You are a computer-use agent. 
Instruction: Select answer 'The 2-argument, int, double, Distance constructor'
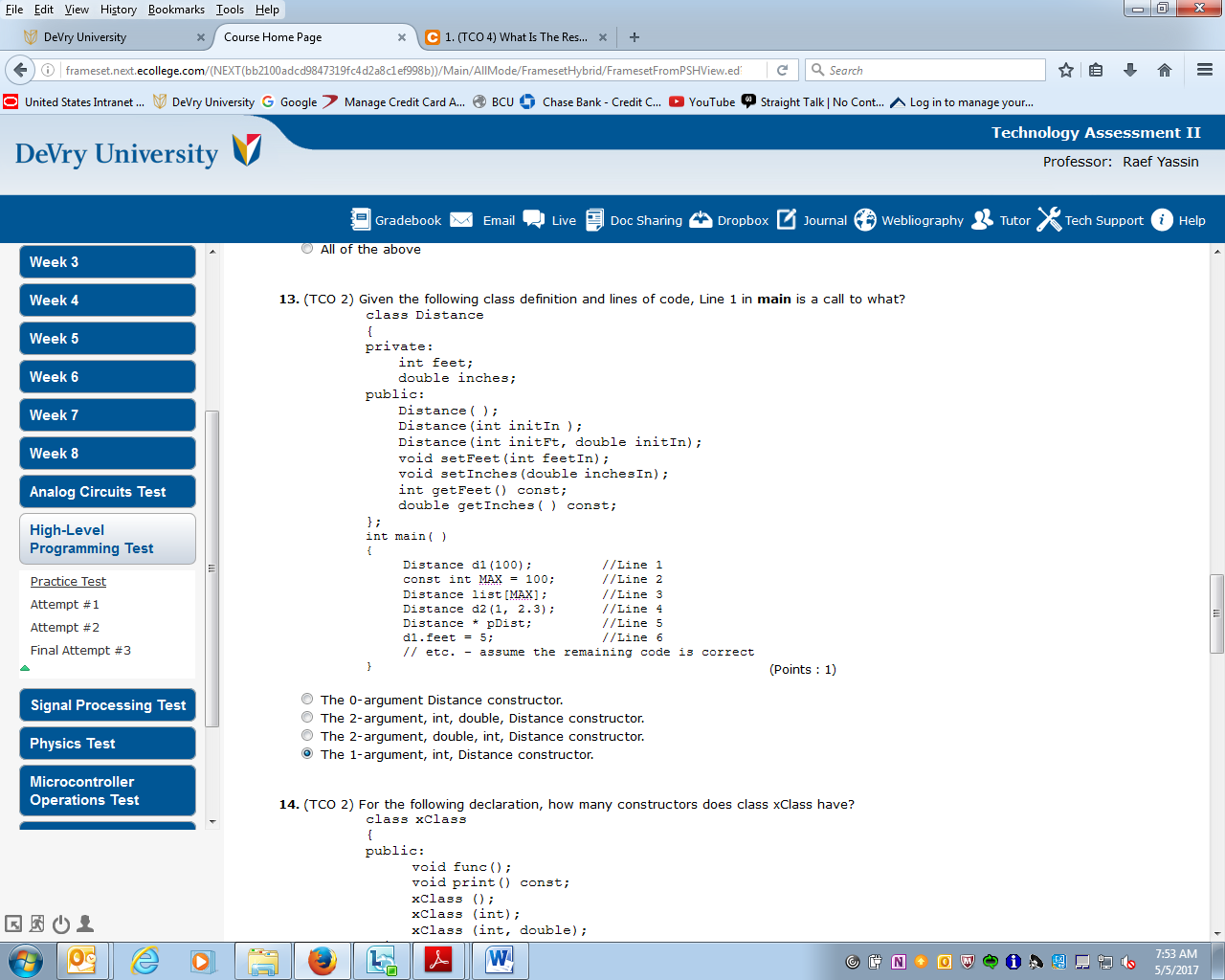coord(307,716)
